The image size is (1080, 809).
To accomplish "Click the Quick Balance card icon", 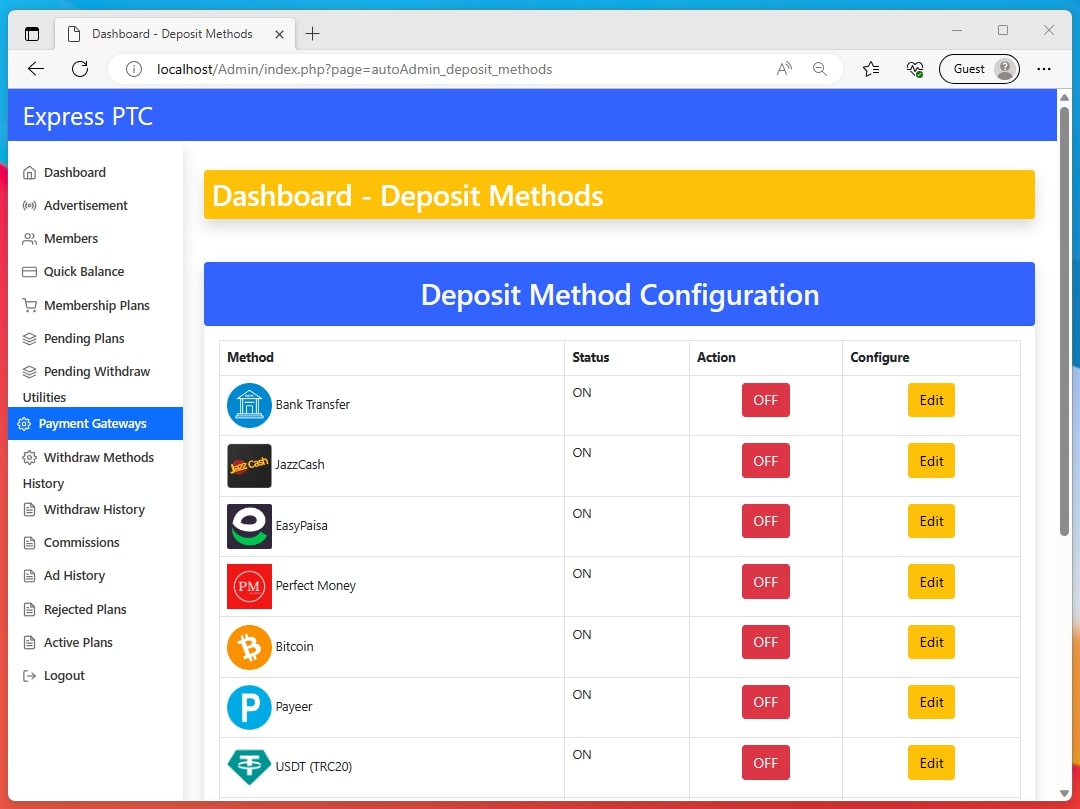I will (x=29, y=272).
